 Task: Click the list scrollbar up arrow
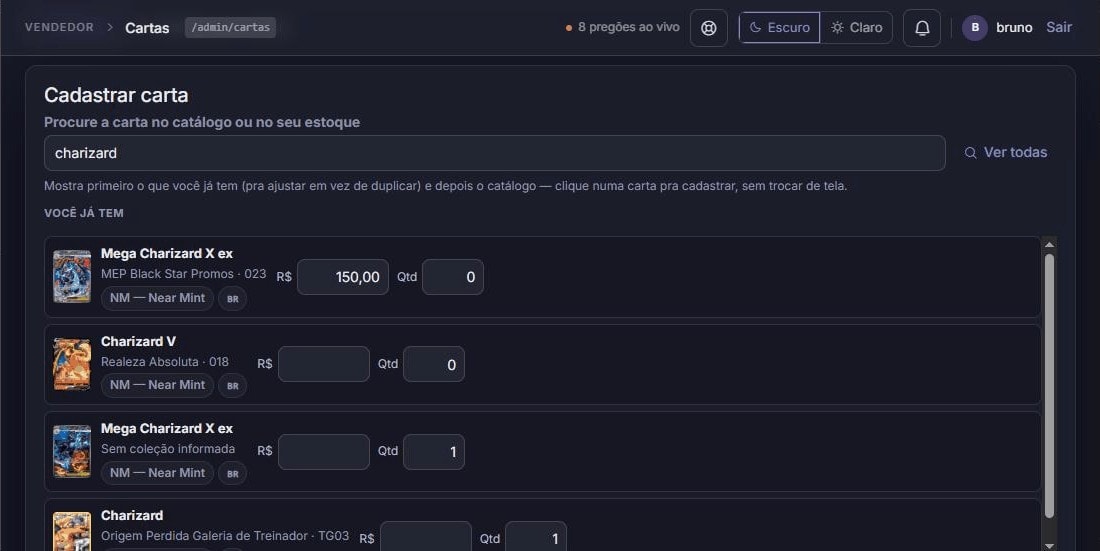(x=1049, y=244)
